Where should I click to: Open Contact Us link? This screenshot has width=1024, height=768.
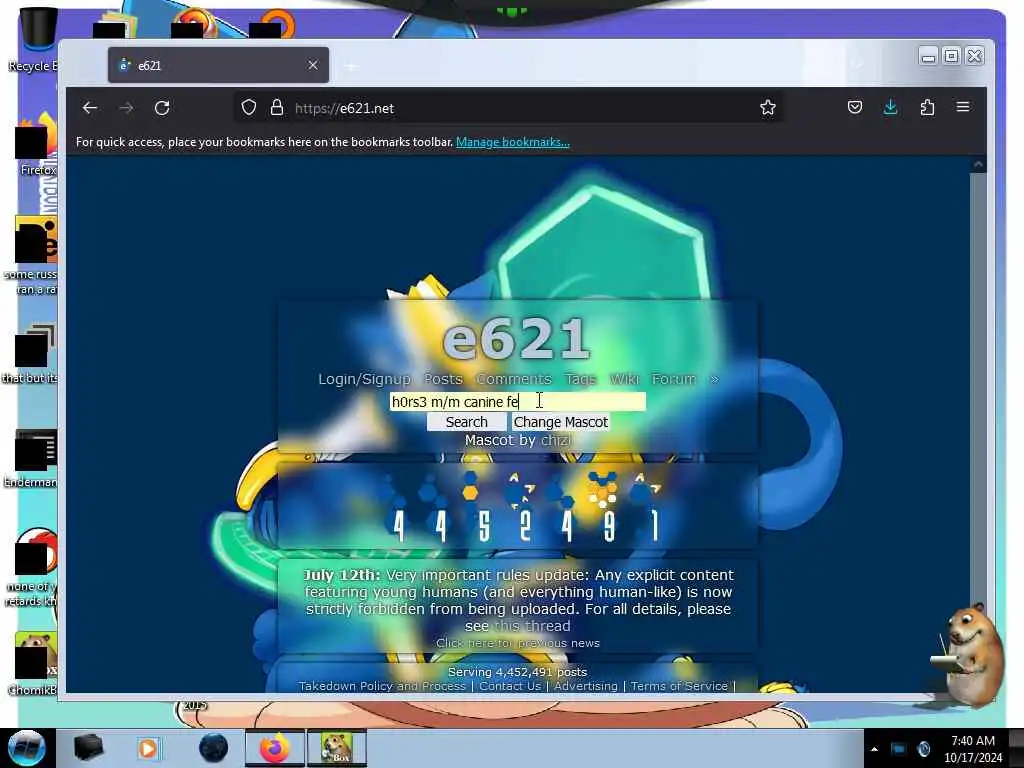510,686
